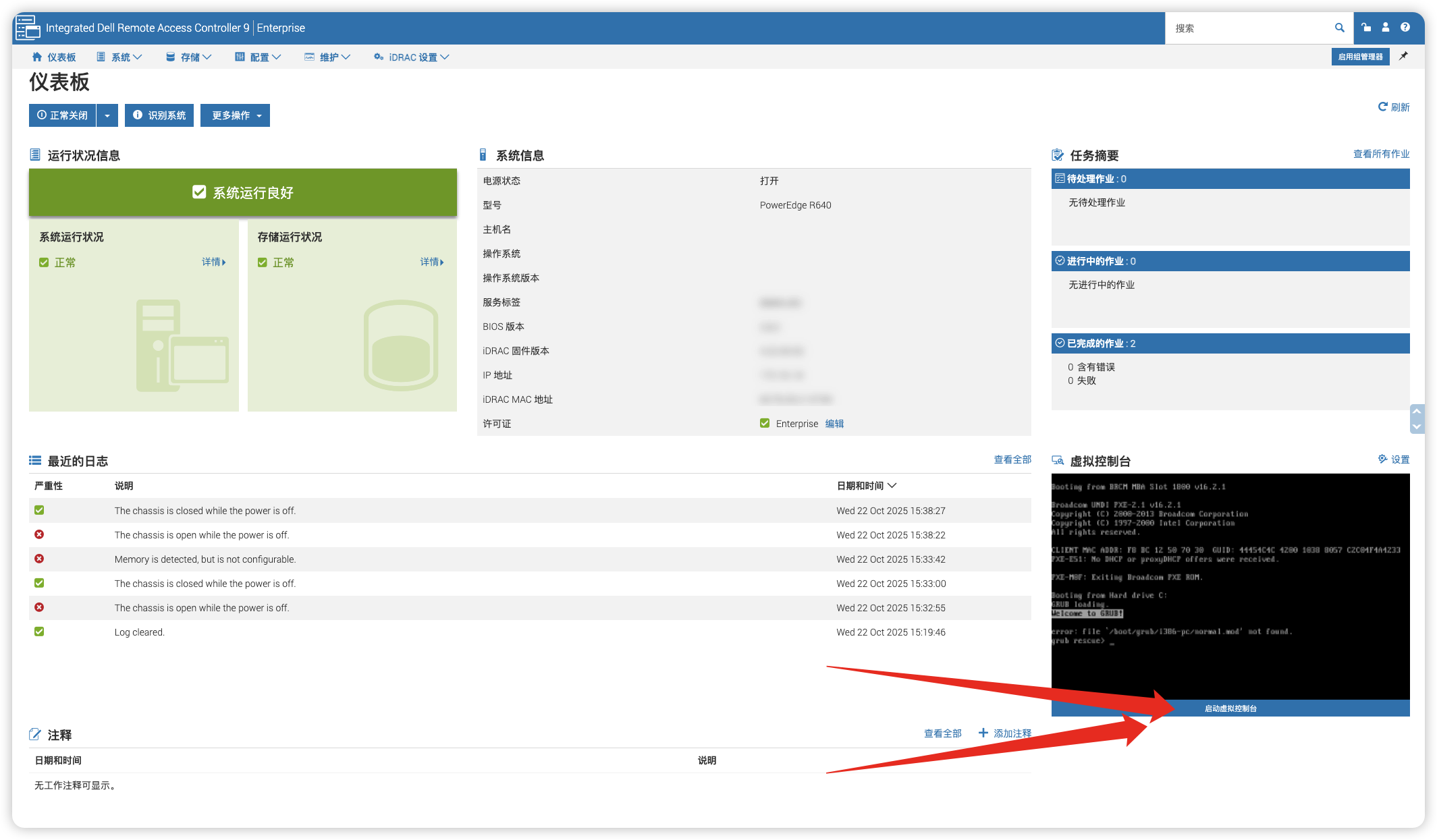Open the 查看所有作业 link
The image size is (1437, 840).
point(1381,154)
